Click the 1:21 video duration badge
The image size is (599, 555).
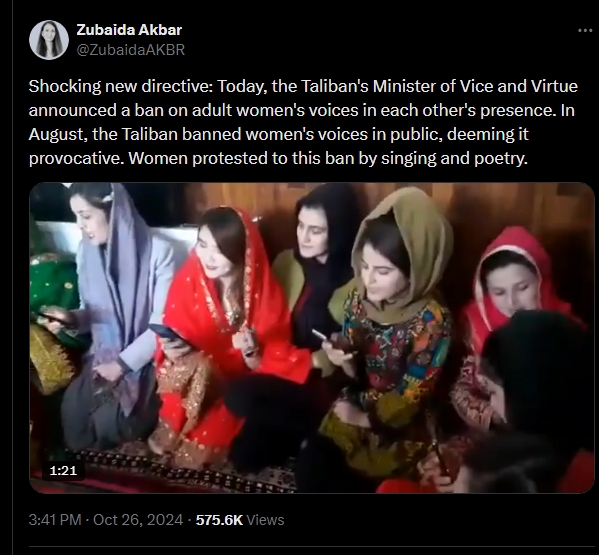click(x=63, y=471)
